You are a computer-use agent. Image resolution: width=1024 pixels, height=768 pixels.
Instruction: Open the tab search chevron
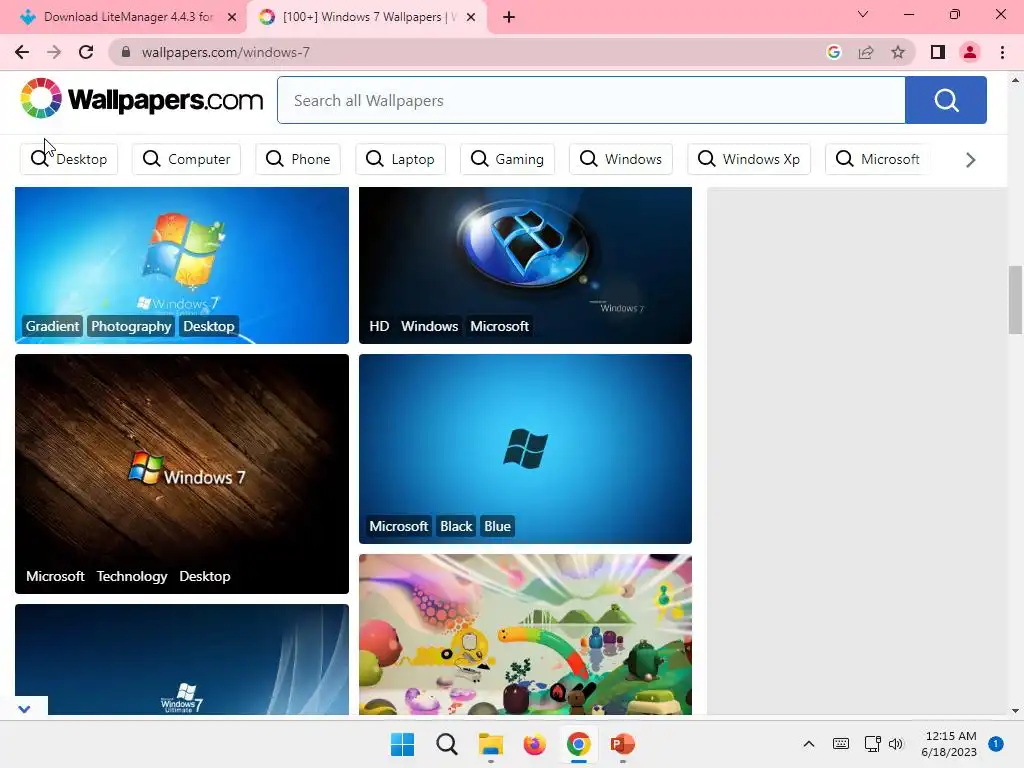(x=863, y=14)
